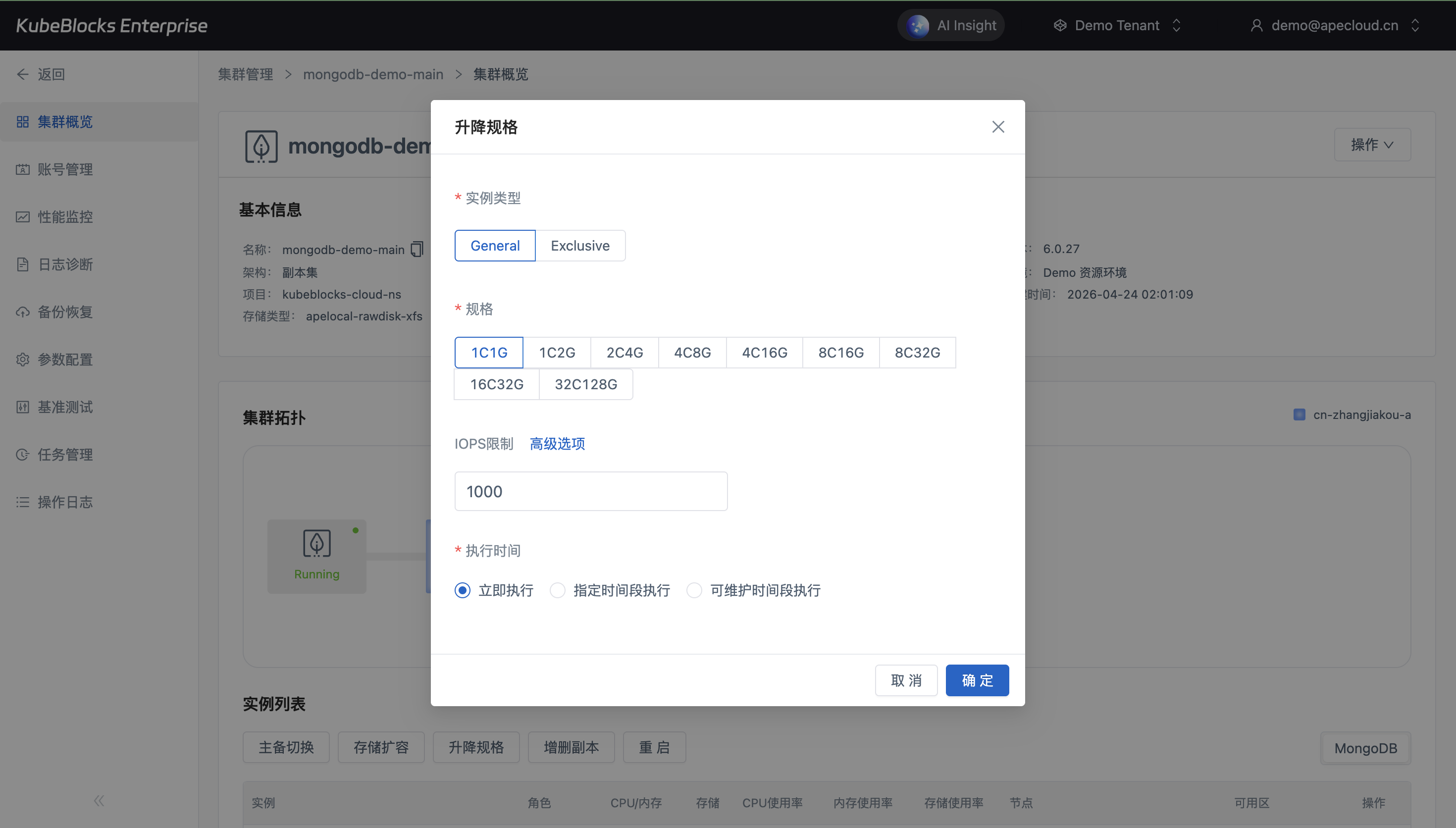
Task: Close the 升降规格 dialog with X
Action: pyautogui.click(x=998, y=127)
